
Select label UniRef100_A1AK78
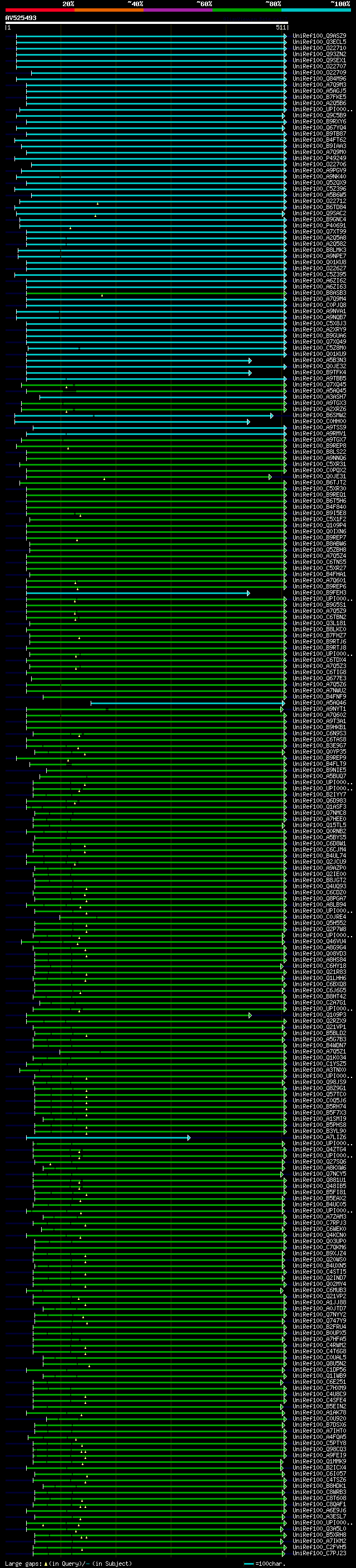[x=319, y=1412]
